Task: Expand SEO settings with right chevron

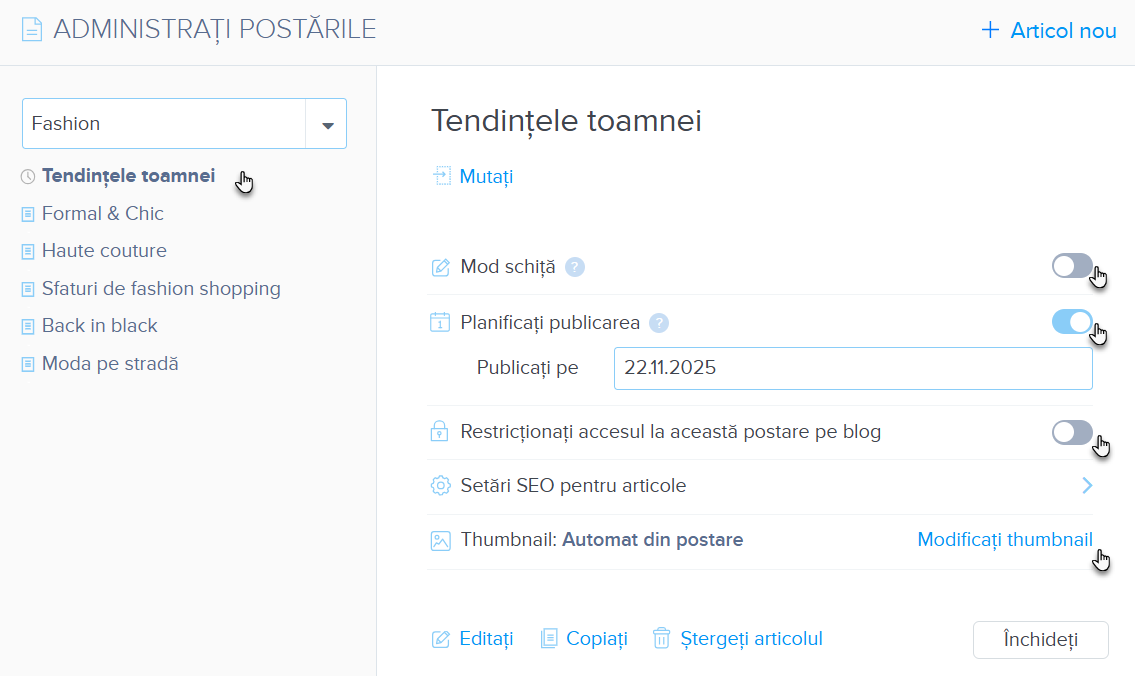Action: [1087, 486]
